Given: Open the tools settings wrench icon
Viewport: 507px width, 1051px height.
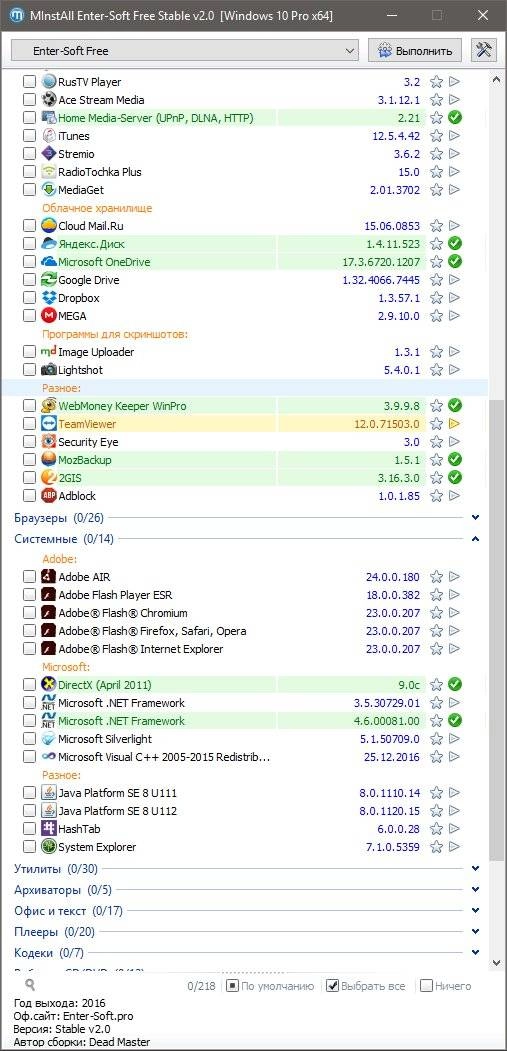Looking at the screenshot, I should pyautogui.click(x=484, y=50).
